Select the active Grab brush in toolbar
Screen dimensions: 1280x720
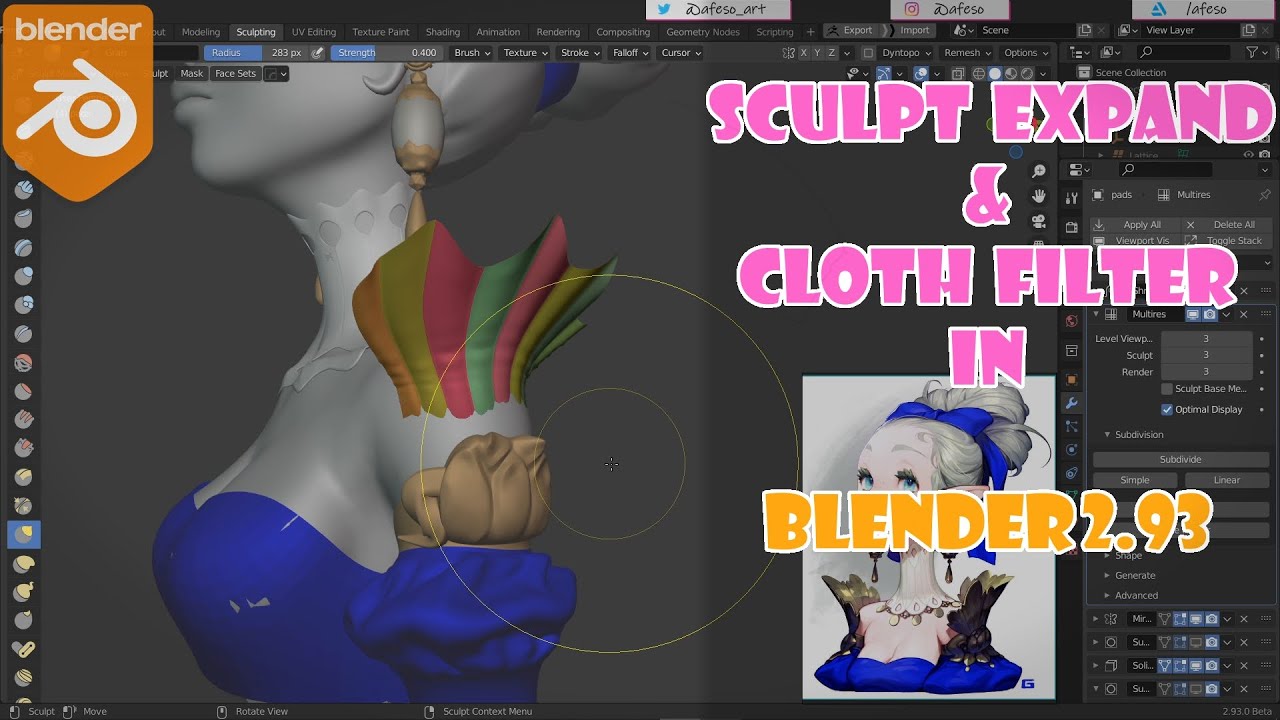23,534
